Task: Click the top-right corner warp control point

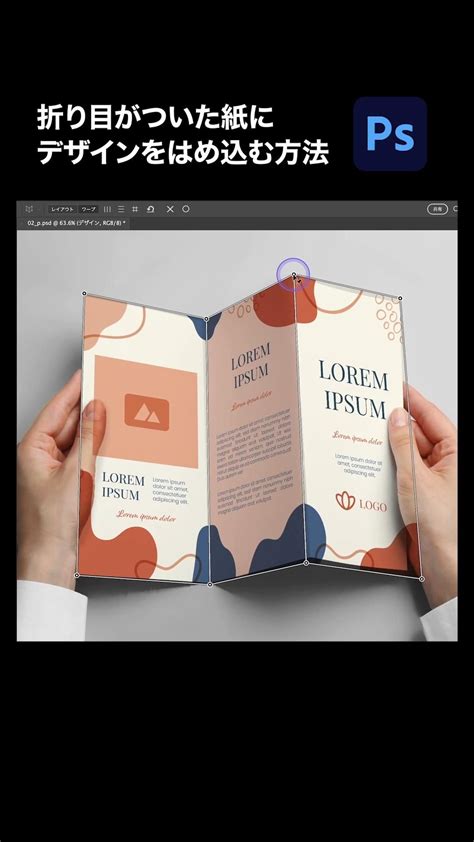Action: click(400, 298)
